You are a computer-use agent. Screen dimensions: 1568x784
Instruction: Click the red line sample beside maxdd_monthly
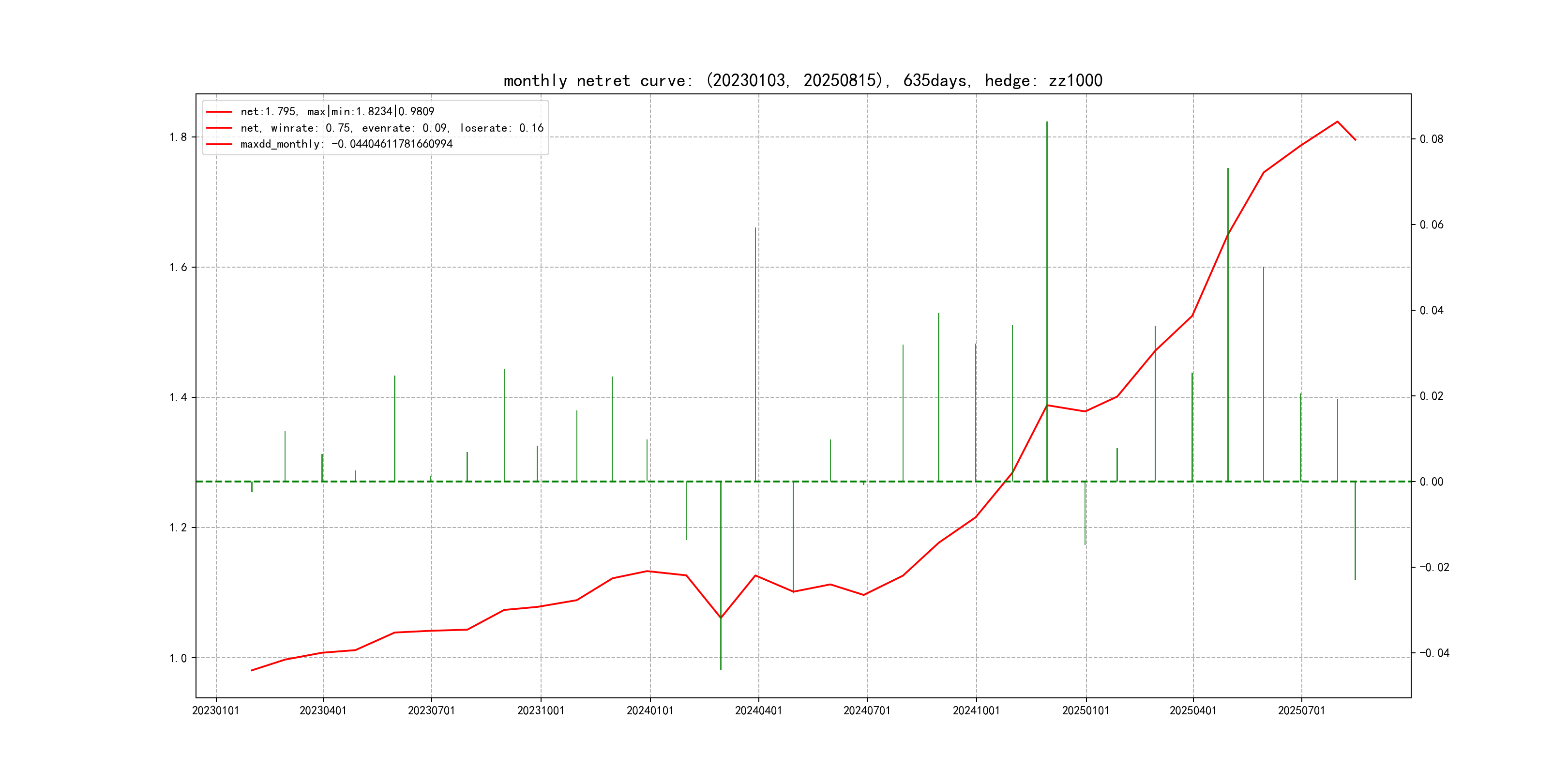click(219, 144)
